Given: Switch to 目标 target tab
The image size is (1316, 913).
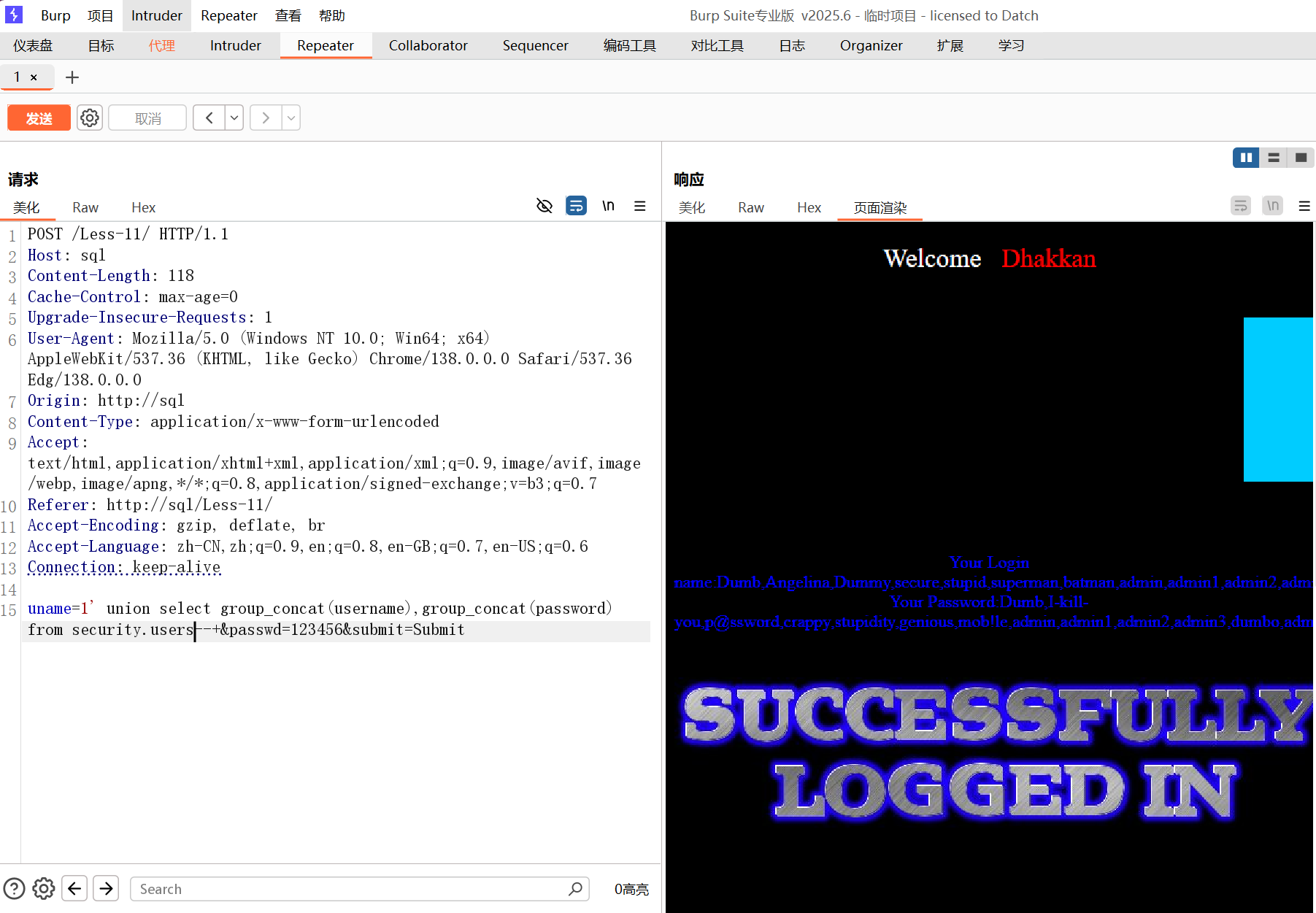Looking at the screenshot, I should click(101, 45).
